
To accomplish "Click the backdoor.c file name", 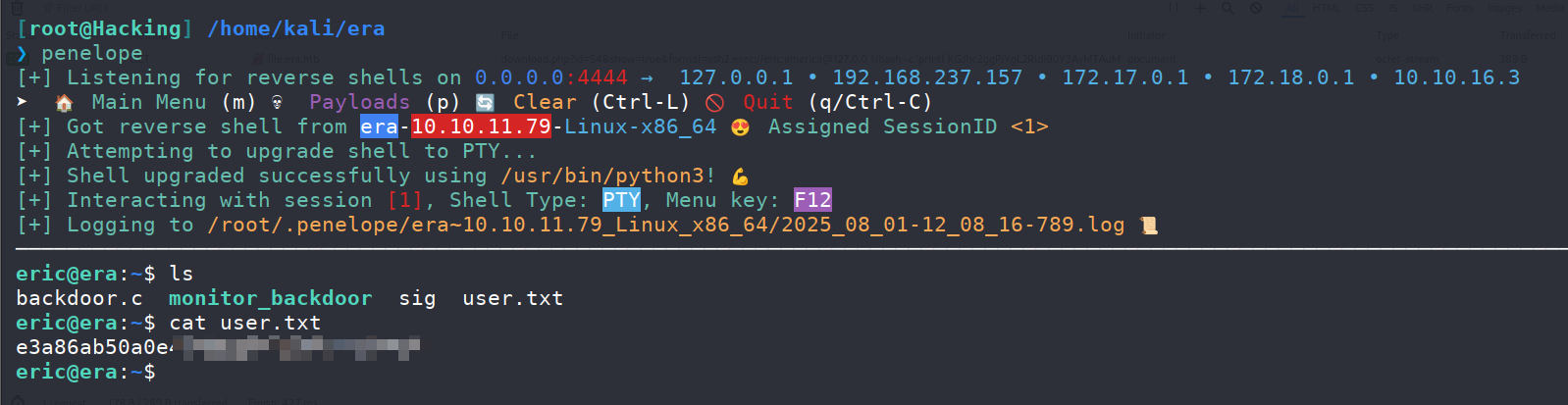I will point(79,298).
